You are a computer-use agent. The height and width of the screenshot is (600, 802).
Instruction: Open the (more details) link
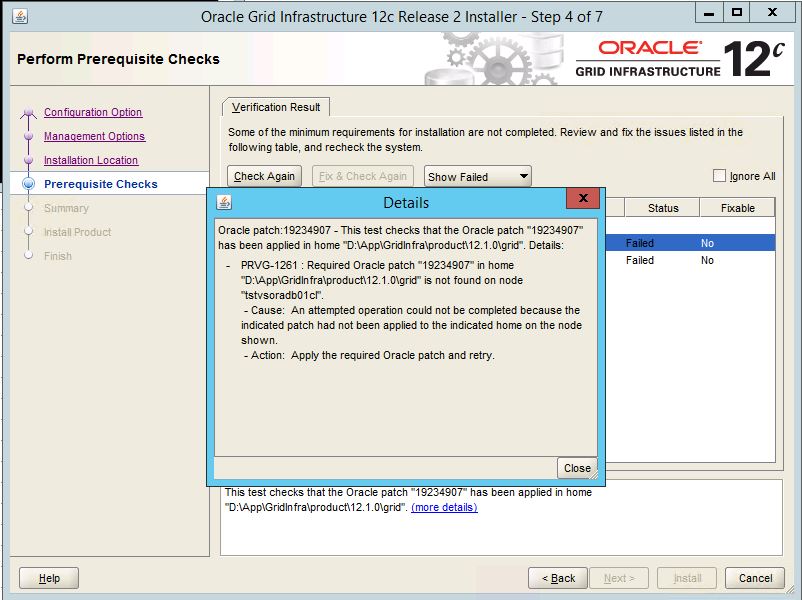point(444,507)
